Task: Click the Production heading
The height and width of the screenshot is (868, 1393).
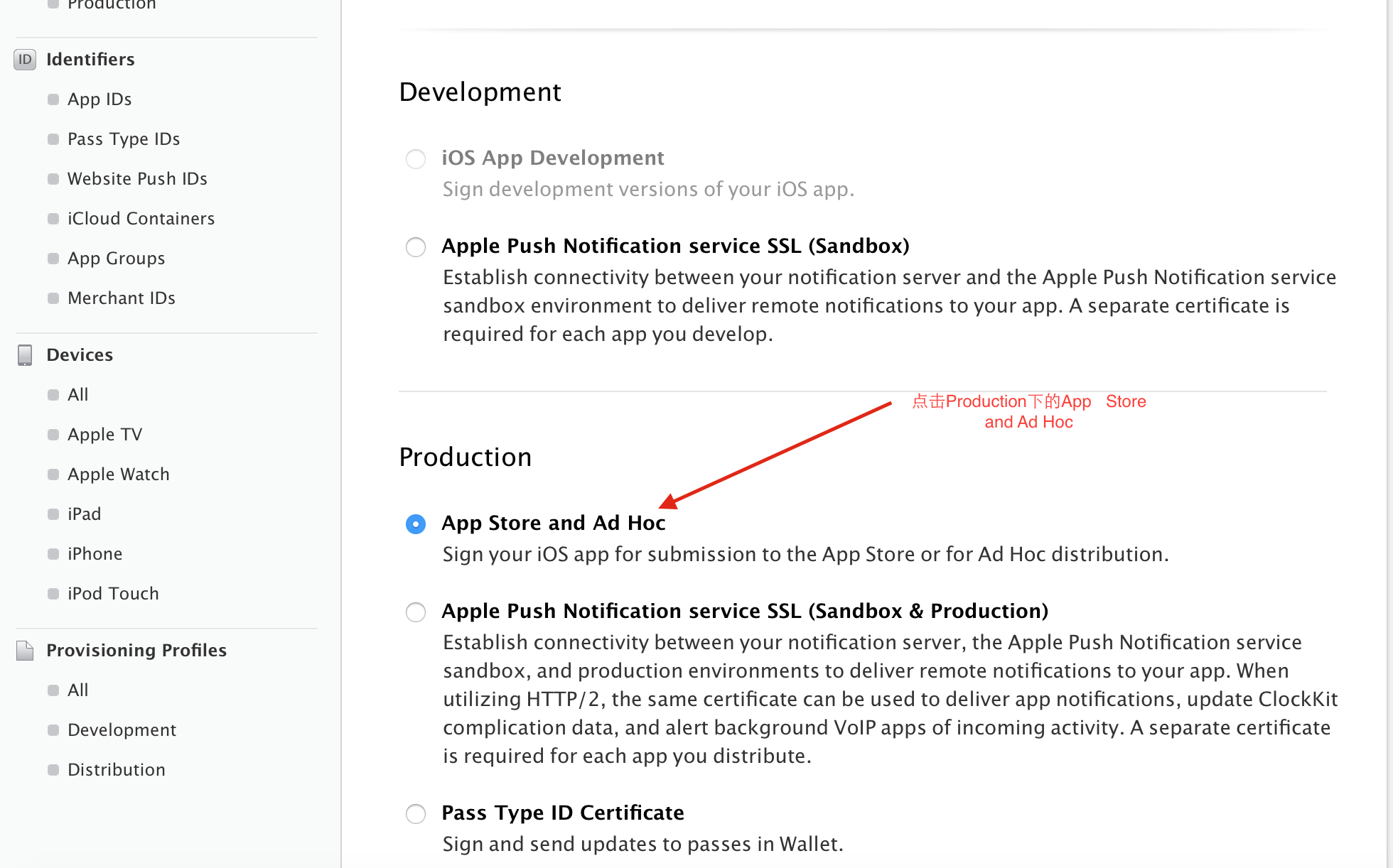Action: 466,457
